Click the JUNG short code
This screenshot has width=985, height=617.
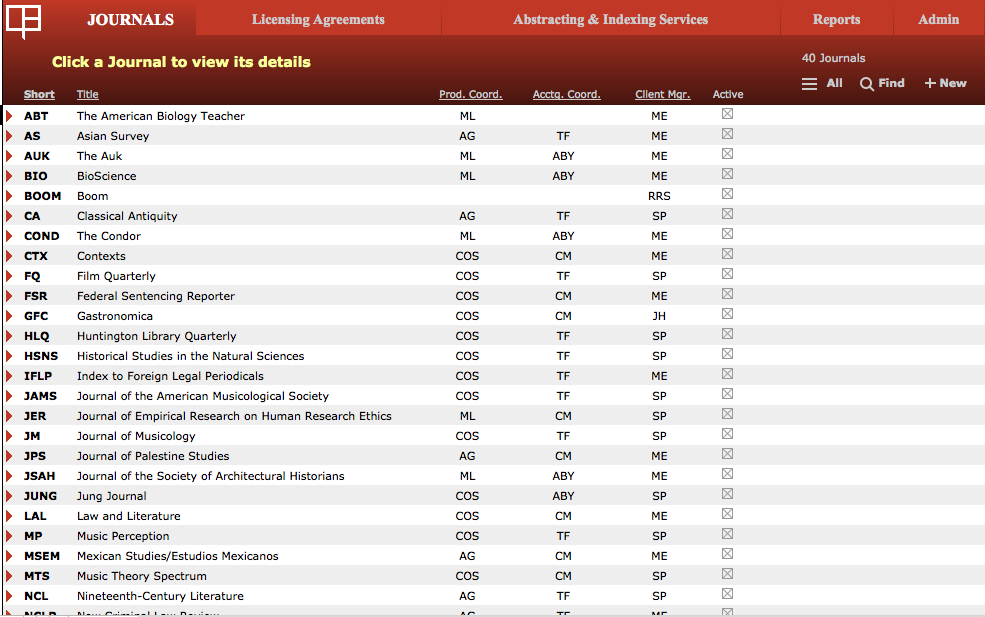tap(40, 496)
